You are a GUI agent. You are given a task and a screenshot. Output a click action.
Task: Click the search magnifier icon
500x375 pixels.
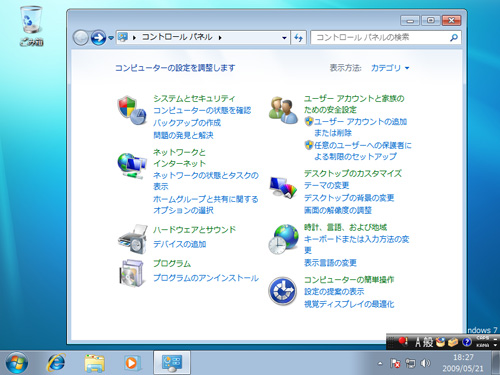pos(453,38)
